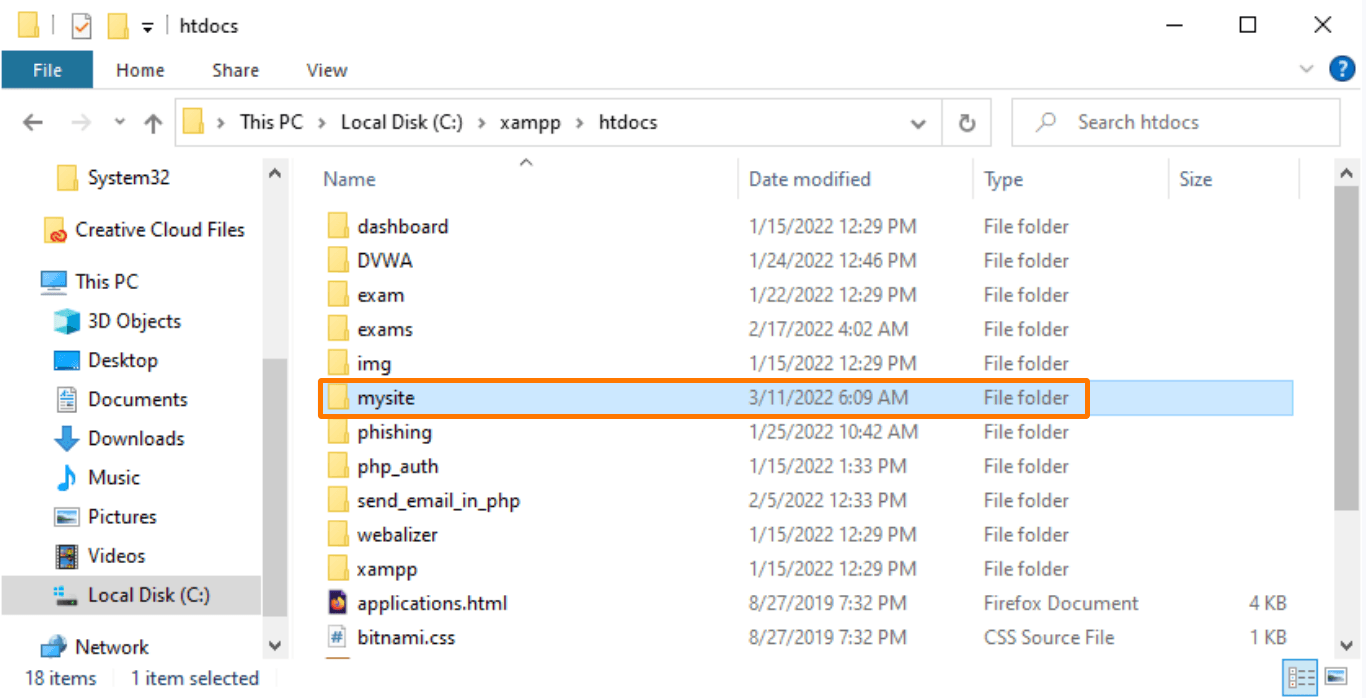The image size is (1366, 698).
Task: Click This PC in the address bar
Action: point(271,122)
